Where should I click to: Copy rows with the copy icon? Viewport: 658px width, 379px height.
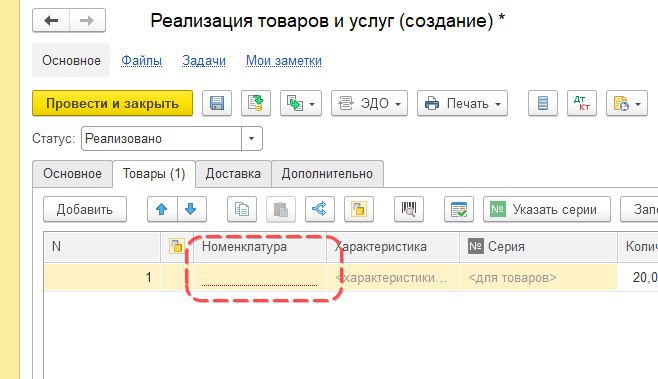pos(242,209)
